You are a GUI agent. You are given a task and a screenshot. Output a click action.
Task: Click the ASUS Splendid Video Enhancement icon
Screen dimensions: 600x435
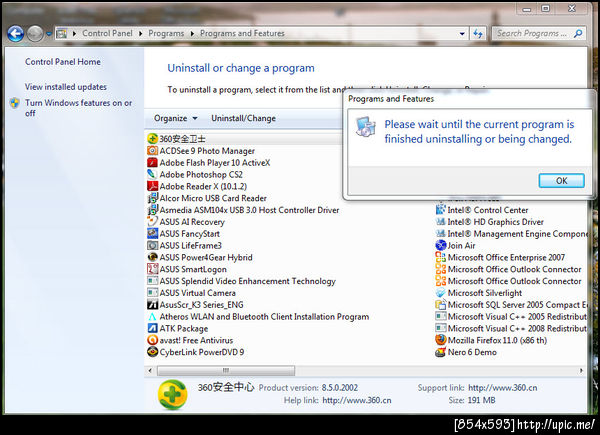pos(153,281)
